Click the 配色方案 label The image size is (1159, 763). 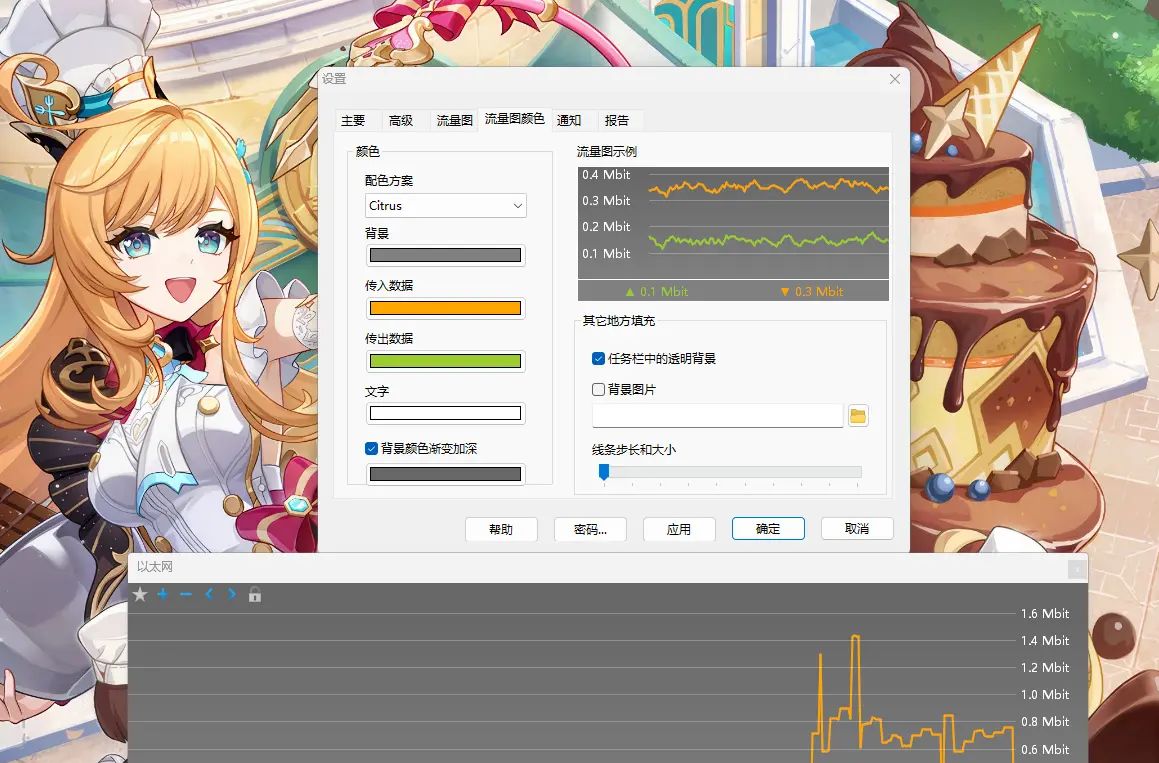click(389, 180)
